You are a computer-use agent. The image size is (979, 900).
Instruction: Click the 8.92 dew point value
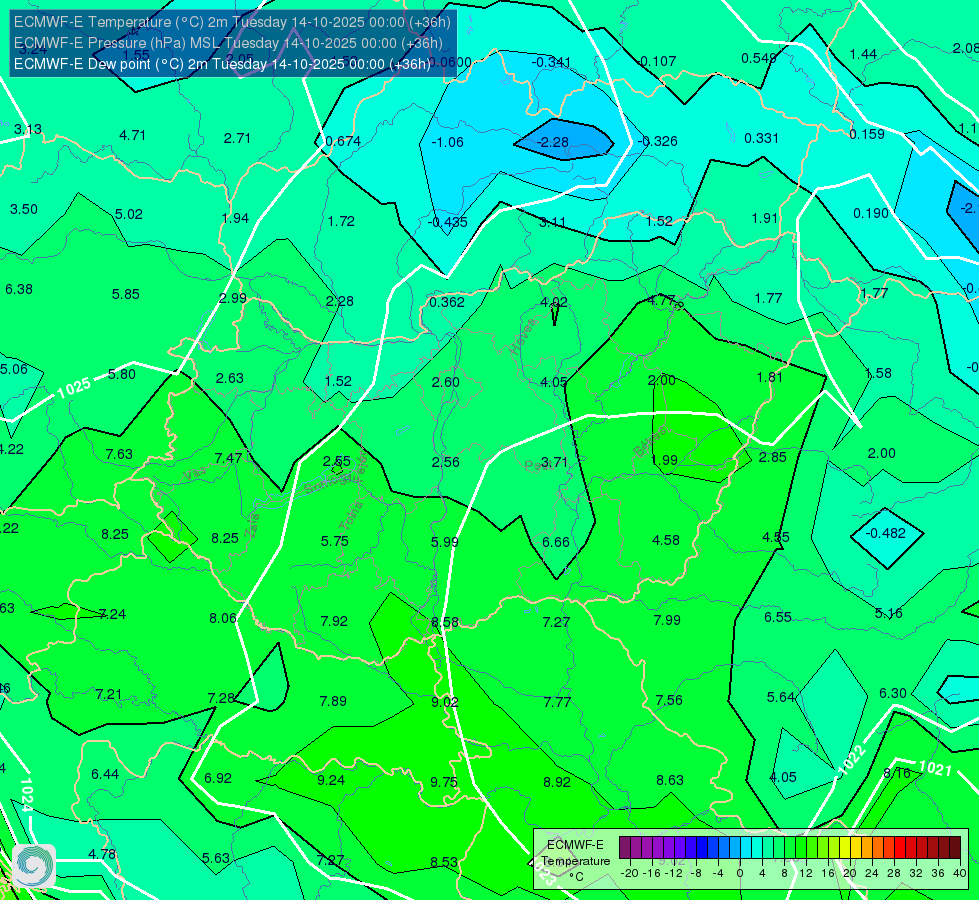point(557,783)
